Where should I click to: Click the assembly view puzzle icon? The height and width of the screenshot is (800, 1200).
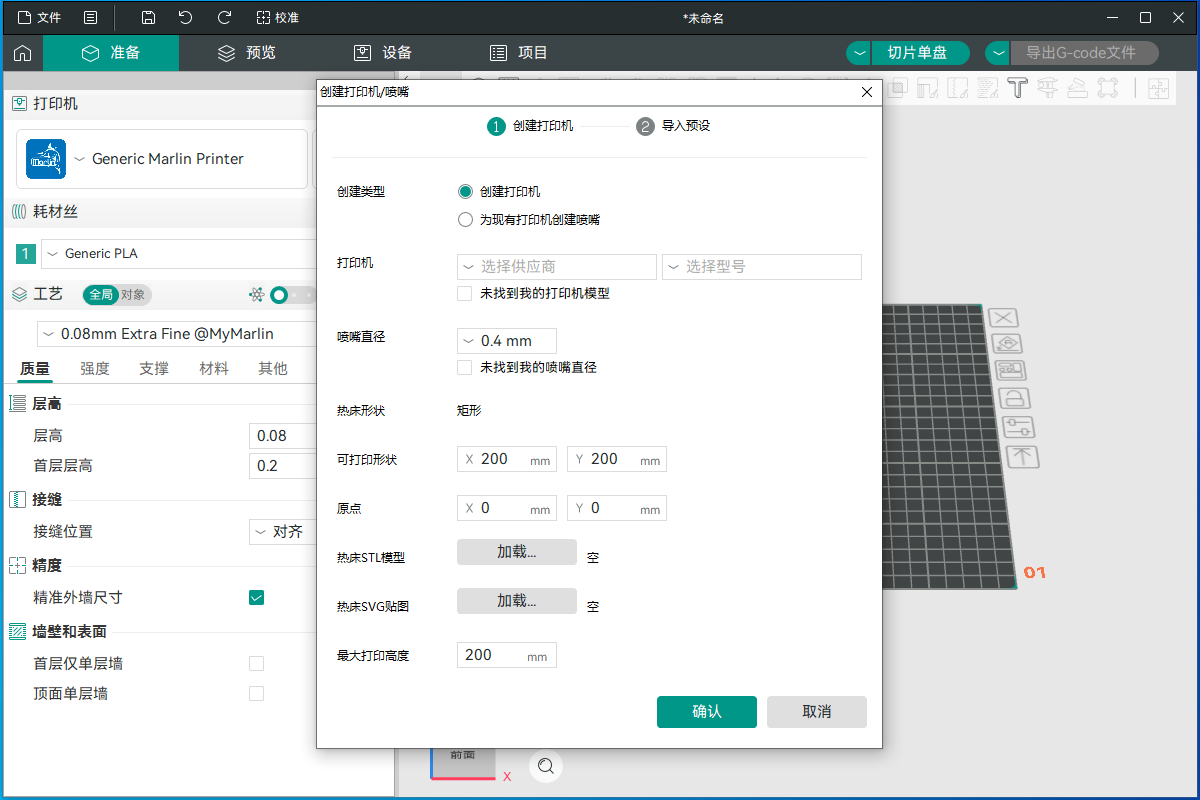pyautogui.click(x=1159, y=88)
